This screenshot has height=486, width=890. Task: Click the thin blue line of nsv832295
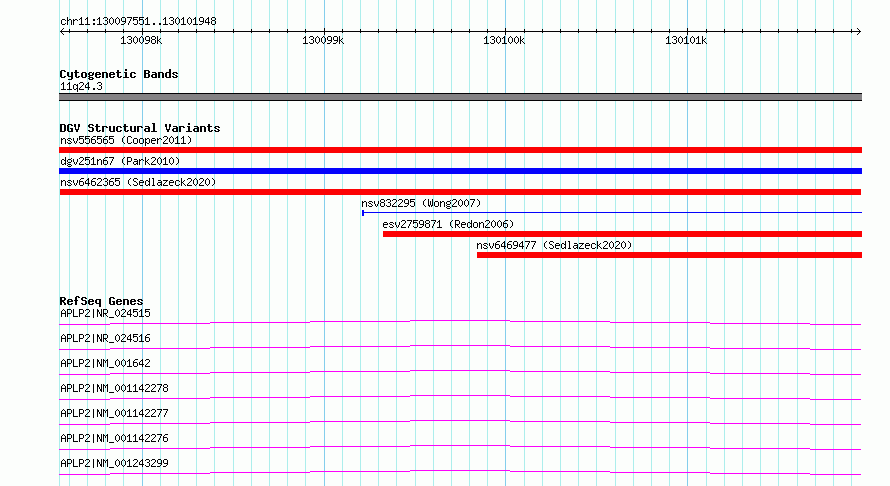(612, 213)
